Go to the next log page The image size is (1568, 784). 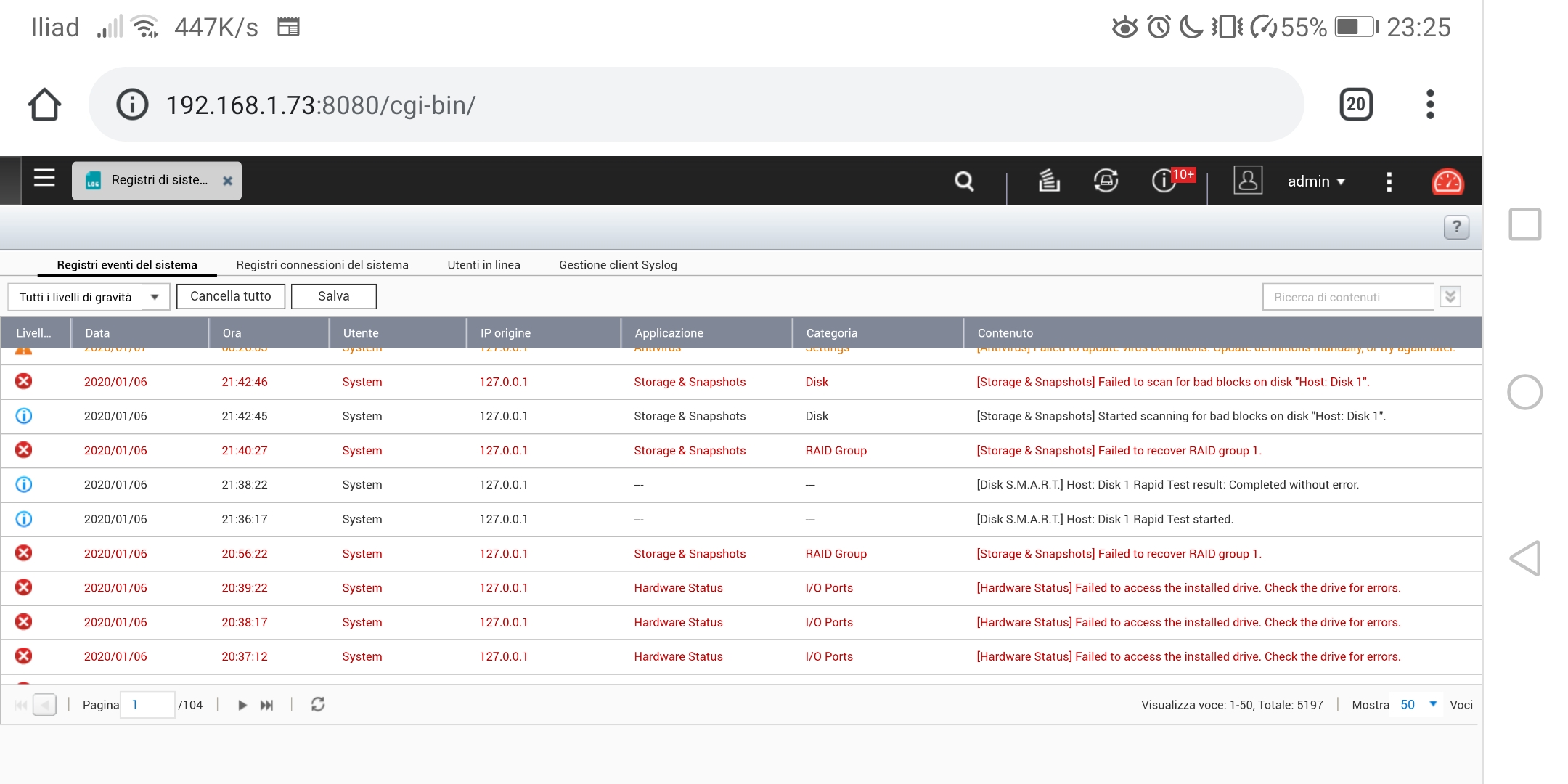coord(242,705)
